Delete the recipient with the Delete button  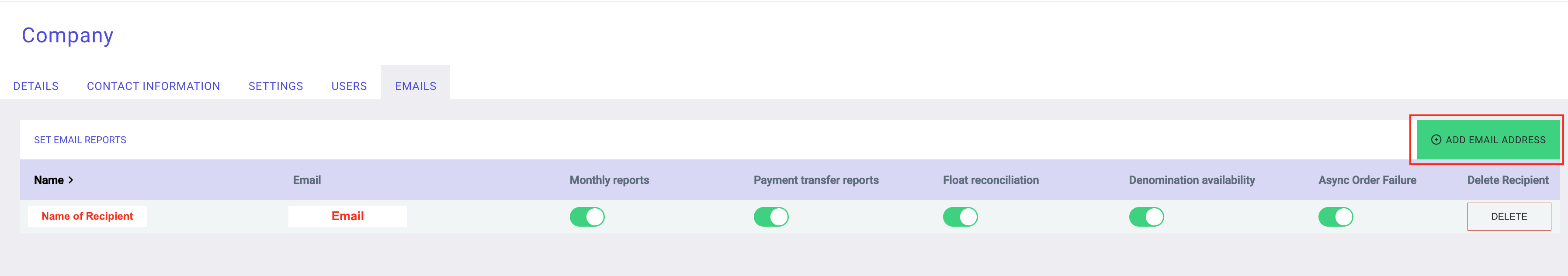pos(1509,217)
